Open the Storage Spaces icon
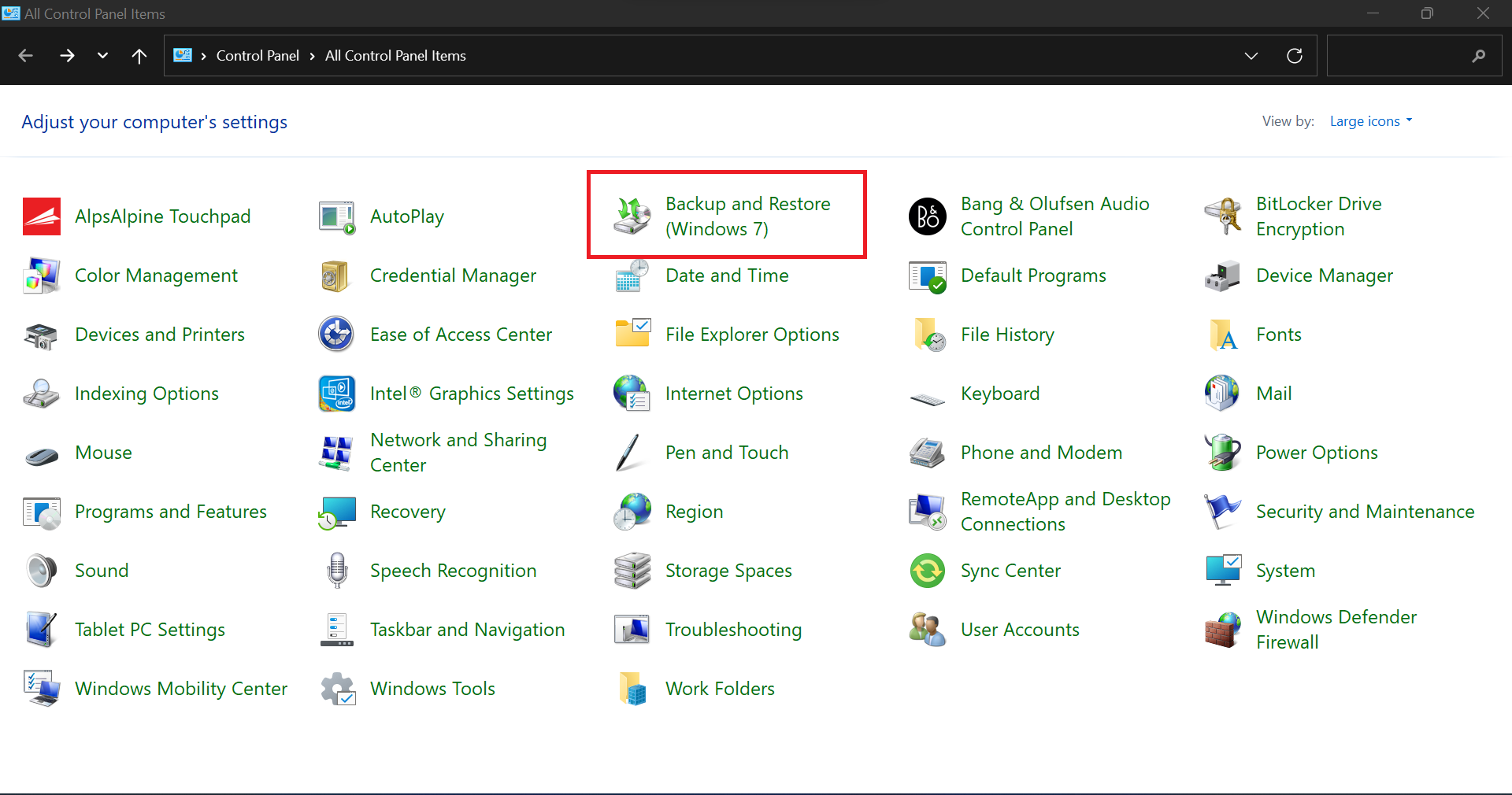This screenshot has width=1512, height=795. click(x=632, y=571)
